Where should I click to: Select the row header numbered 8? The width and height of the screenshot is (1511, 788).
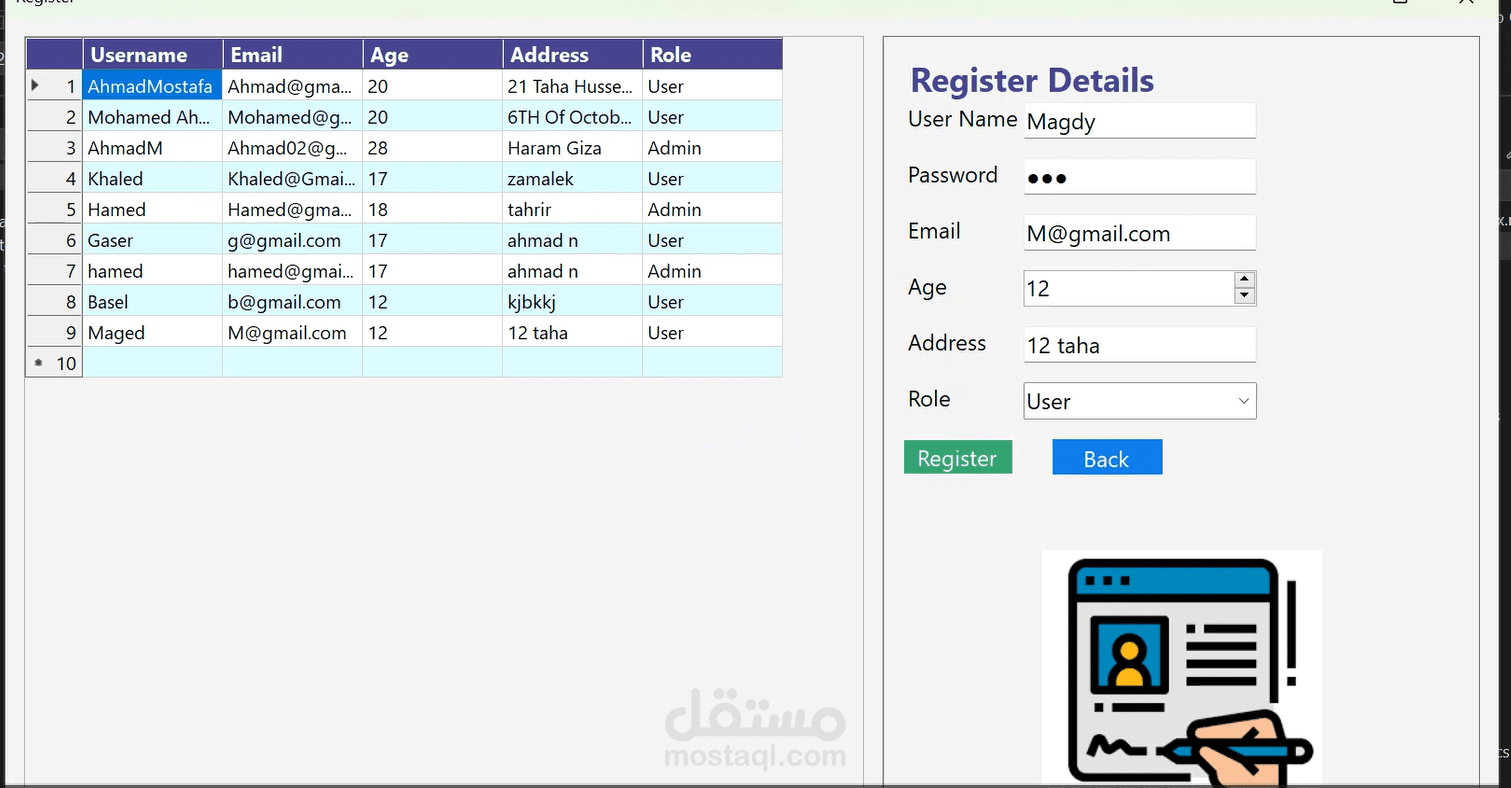click(x=54, y=302)
